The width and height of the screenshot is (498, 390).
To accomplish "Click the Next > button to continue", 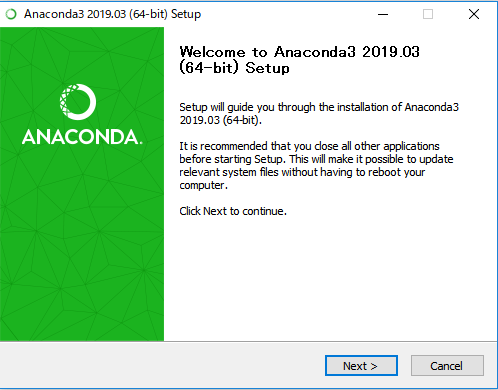I will click(x=361, y=366).
